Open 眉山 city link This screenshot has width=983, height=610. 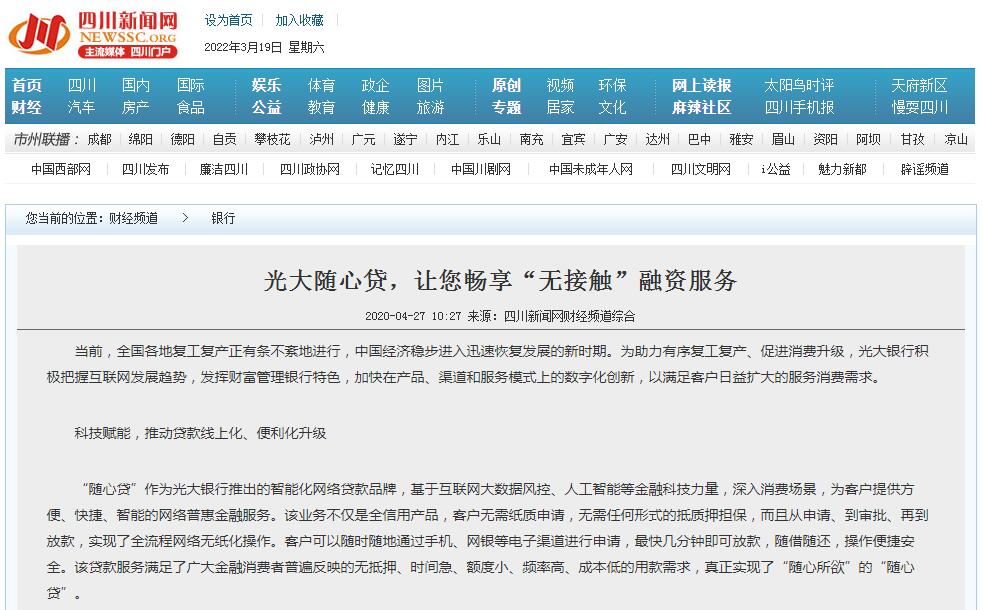783,139
